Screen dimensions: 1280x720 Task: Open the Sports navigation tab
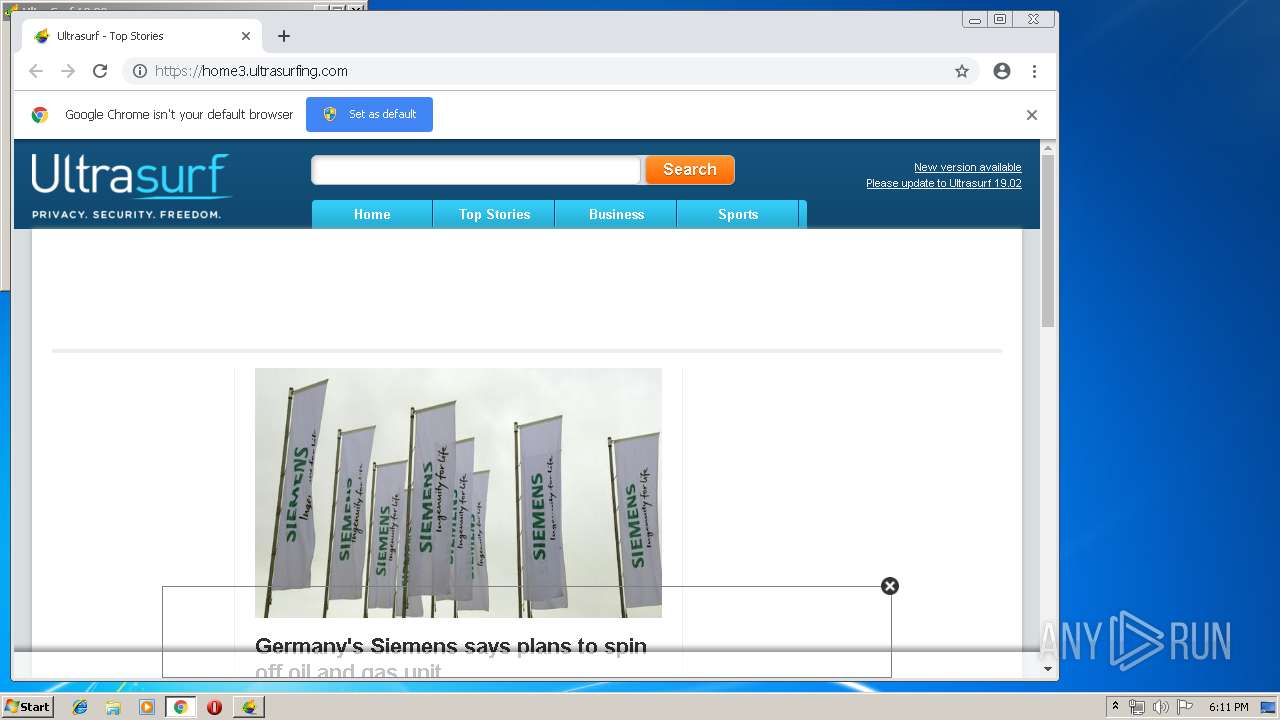click(738, 214)
